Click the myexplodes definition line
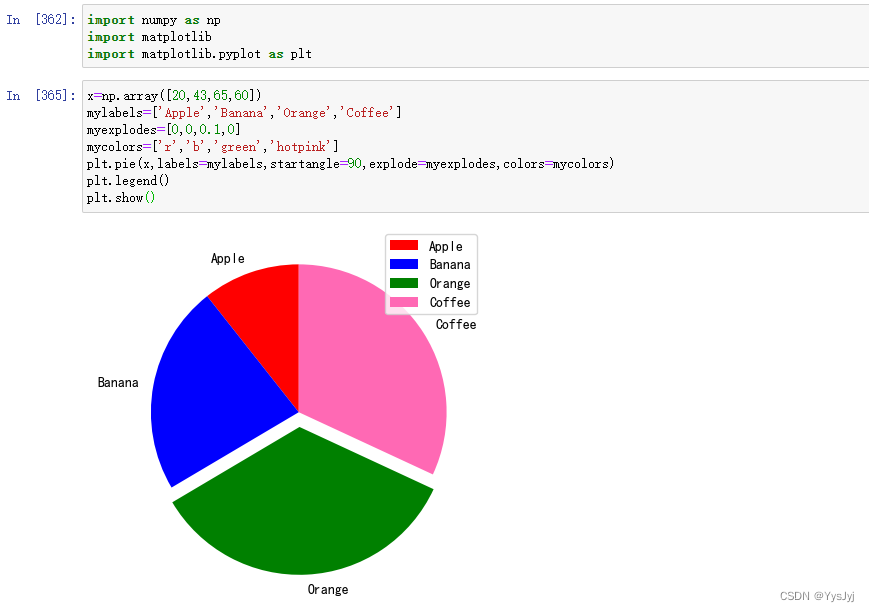 [163, 130]
